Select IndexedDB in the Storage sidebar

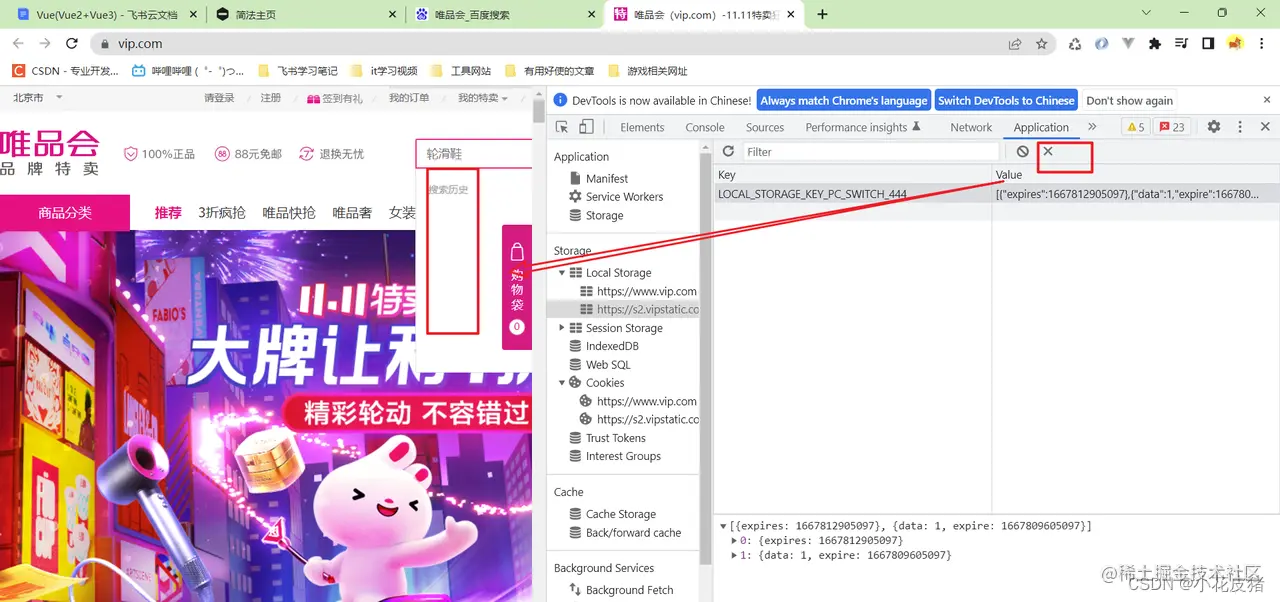tap(614, 346)
